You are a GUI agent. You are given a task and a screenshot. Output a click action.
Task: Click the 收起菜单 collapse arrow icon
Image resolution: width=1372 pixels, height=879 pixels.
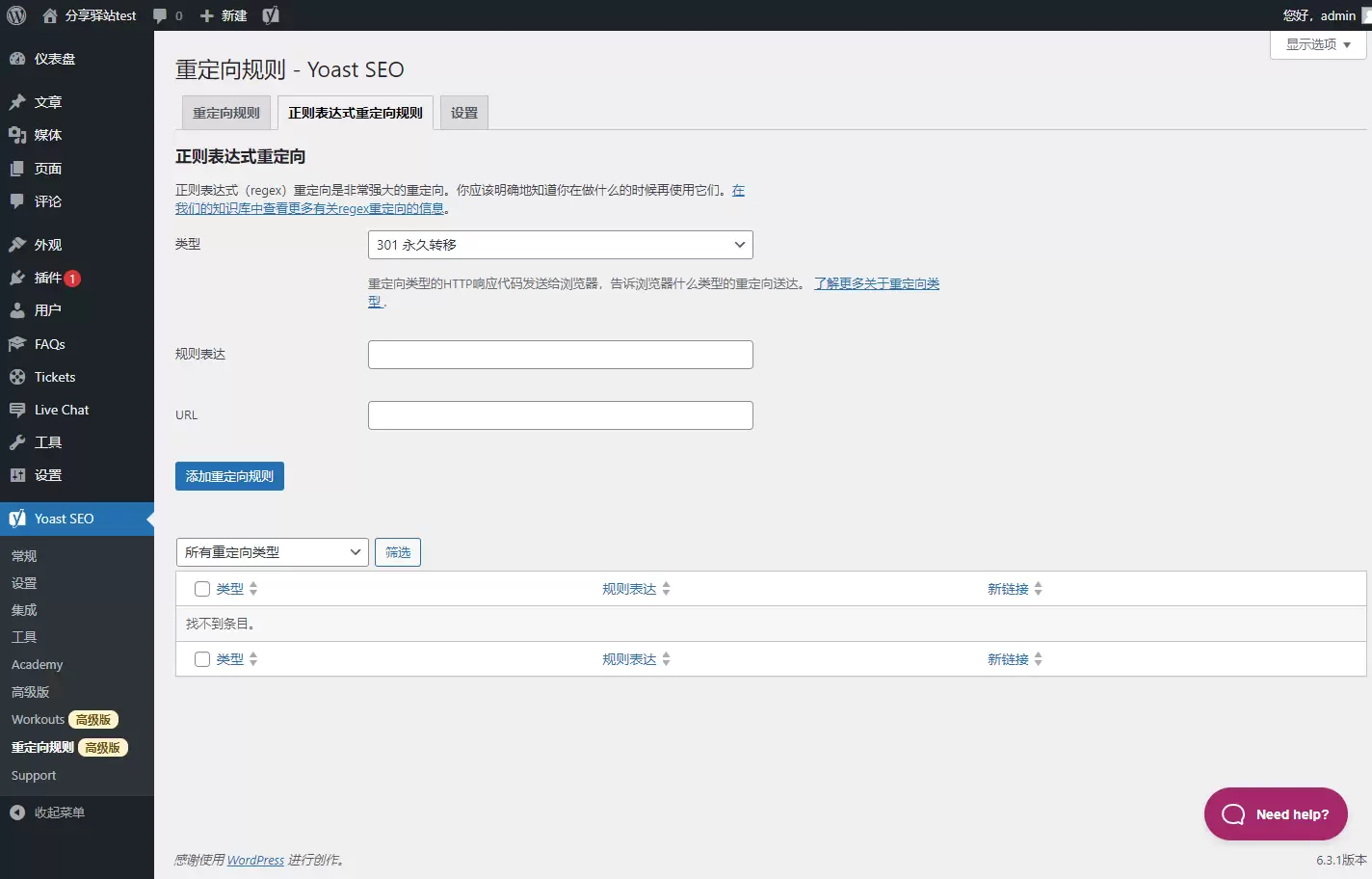click(x=17, y=812)
